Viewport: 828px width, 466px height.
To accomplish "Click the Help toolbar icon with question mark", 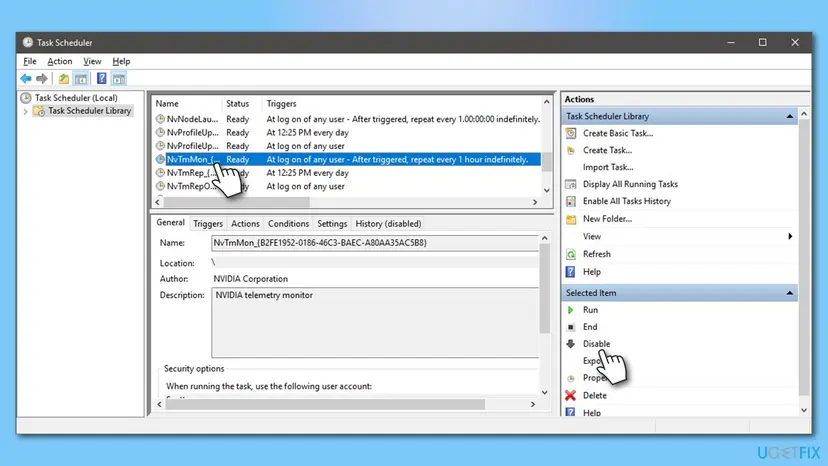I will 101,79.
